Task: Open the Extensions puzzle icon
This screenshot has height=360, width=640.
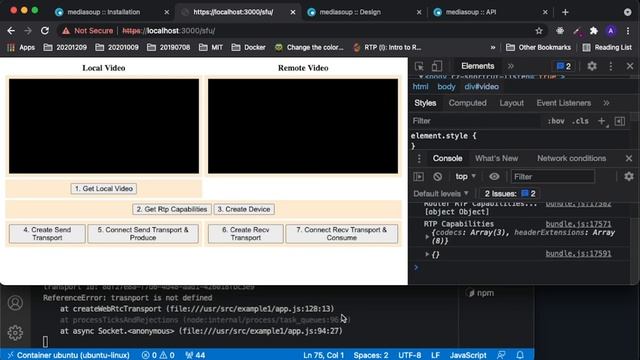Action: 593,31
